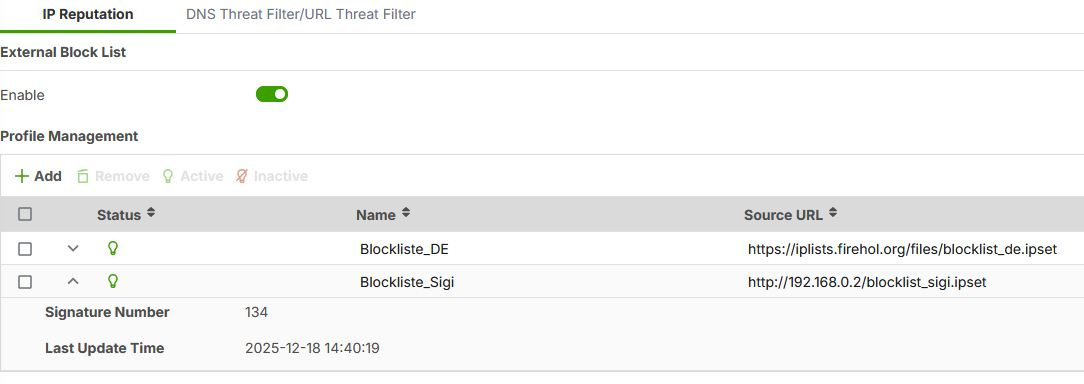This screenshot has width=1084, height=384.
Task: Click Blockliste_Sigi status lightbulb icon
Action: click(x=113, y=282)
